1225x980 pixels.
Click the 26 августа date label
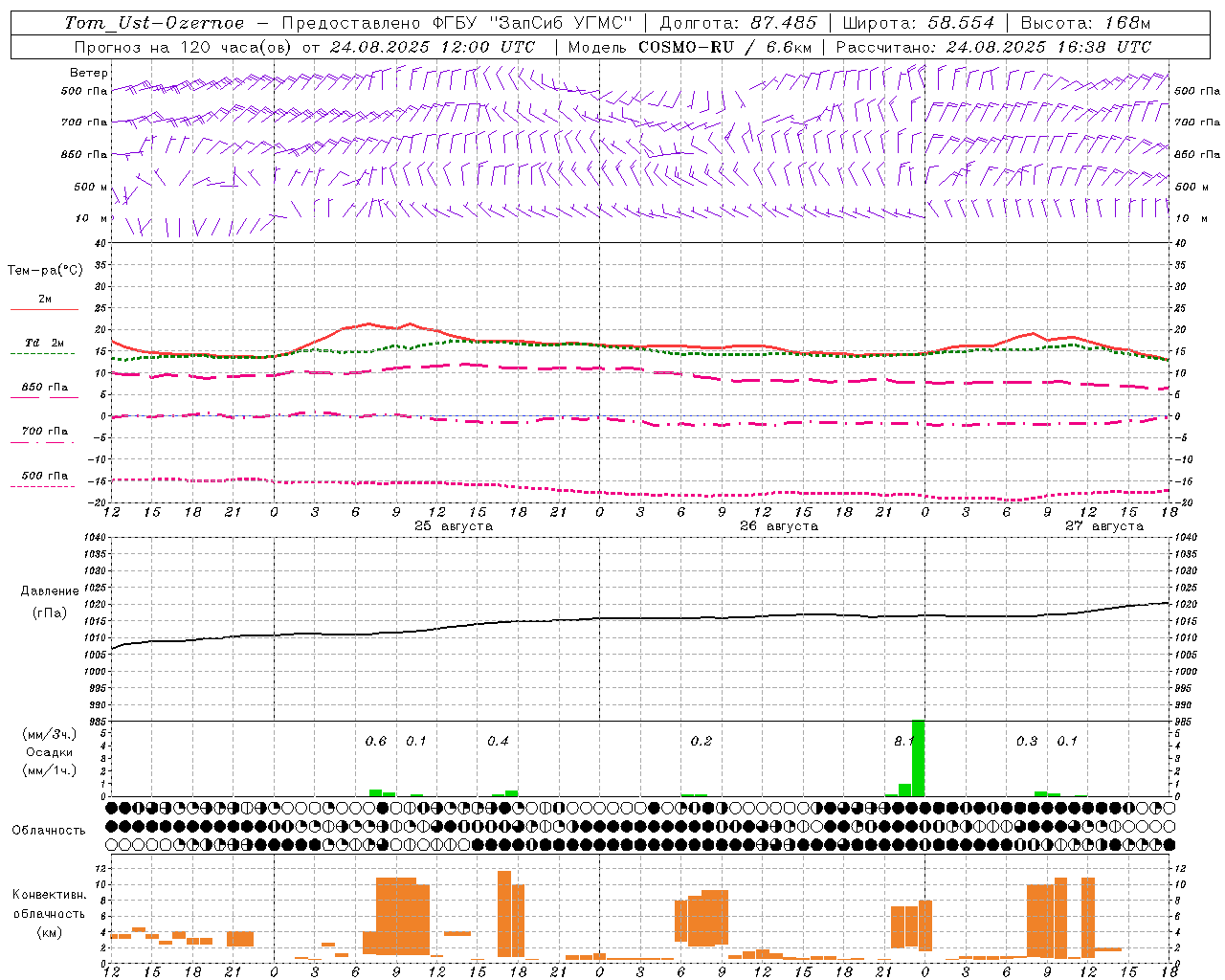[x=779, y=526]
